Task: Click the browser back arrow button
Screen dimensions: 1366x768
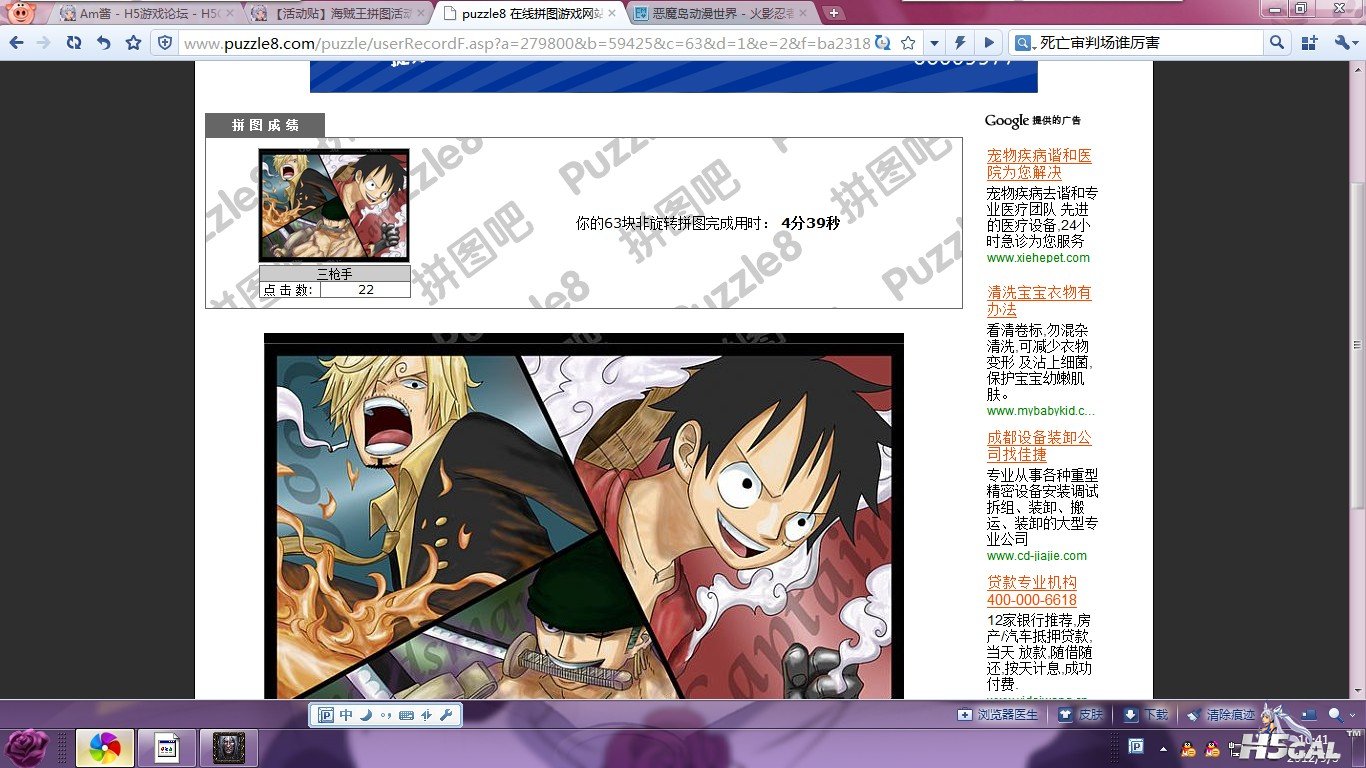Action: (x=16, y=43)
